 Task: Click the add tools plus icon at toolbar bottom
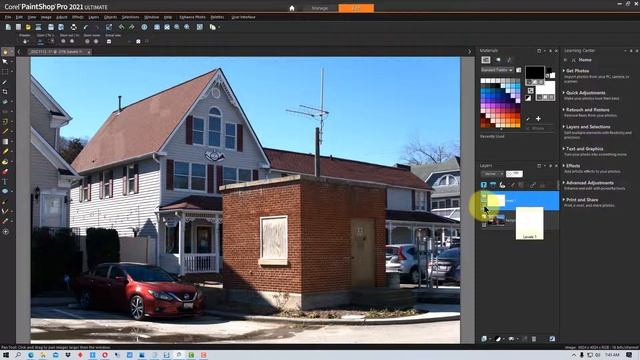click(x=6, y=232)
